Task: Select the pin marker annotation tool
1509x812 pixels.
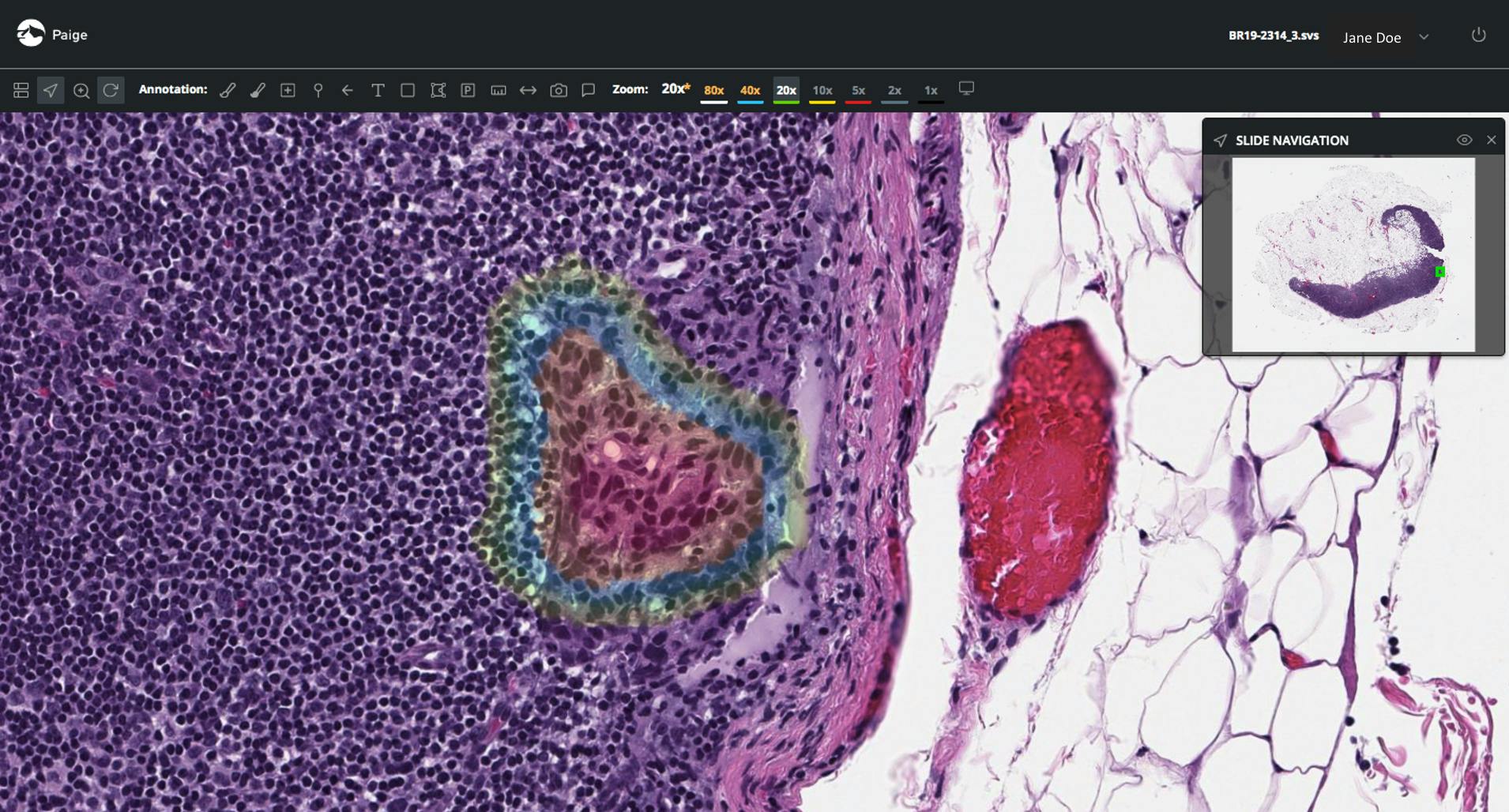Action: coord(318,90)
